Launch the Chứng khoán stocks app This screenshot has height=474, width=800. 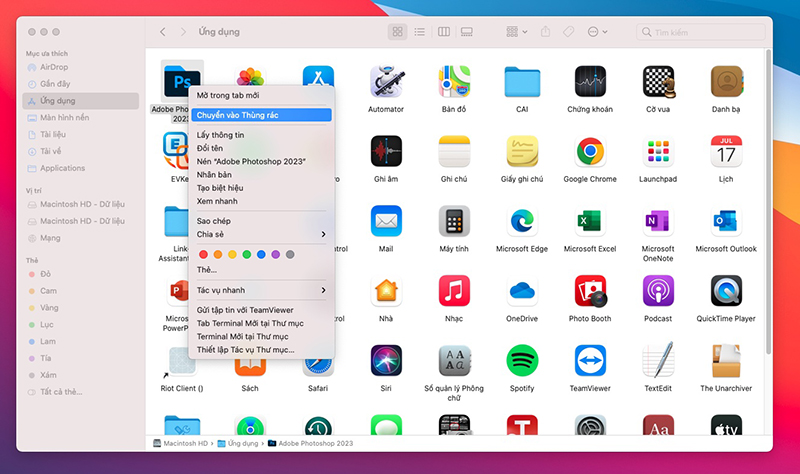tap(590, 82)
